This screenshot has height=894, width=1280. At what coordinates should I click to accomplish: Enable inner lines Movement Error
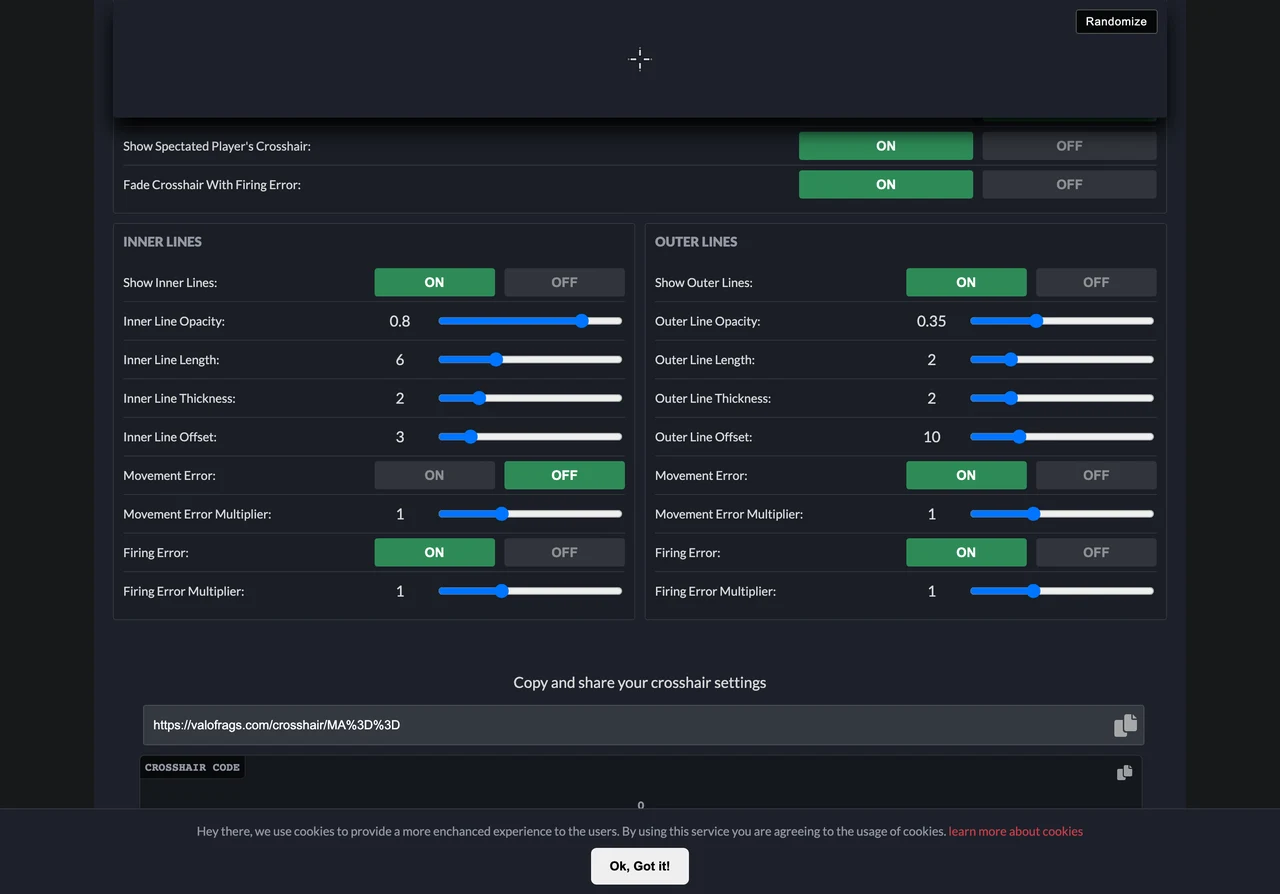click(434, 475)
